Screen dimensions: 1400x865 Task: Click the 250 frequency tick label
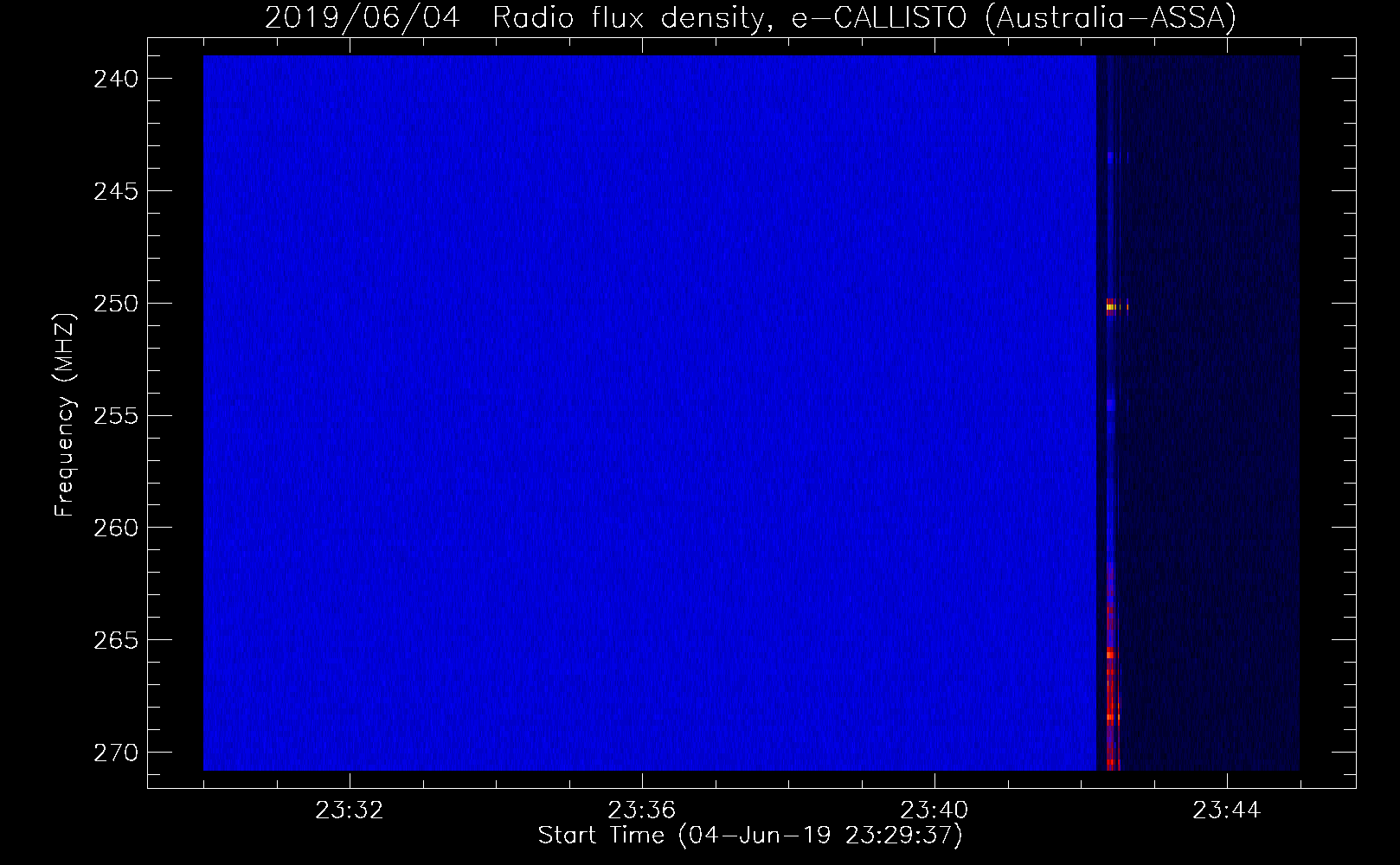pos(116,304)
